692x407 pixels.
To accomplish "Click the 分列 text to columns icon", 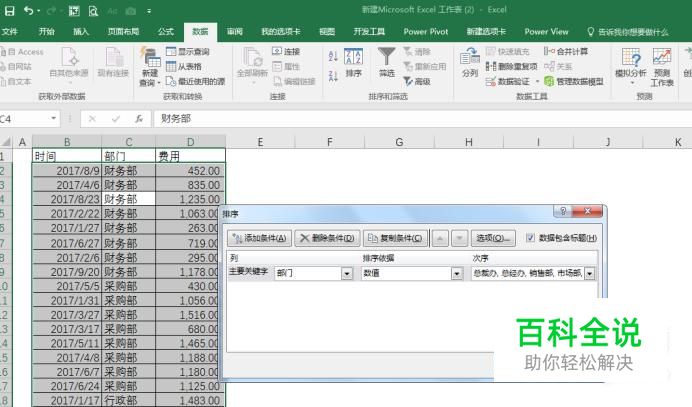I will [470, 63].
